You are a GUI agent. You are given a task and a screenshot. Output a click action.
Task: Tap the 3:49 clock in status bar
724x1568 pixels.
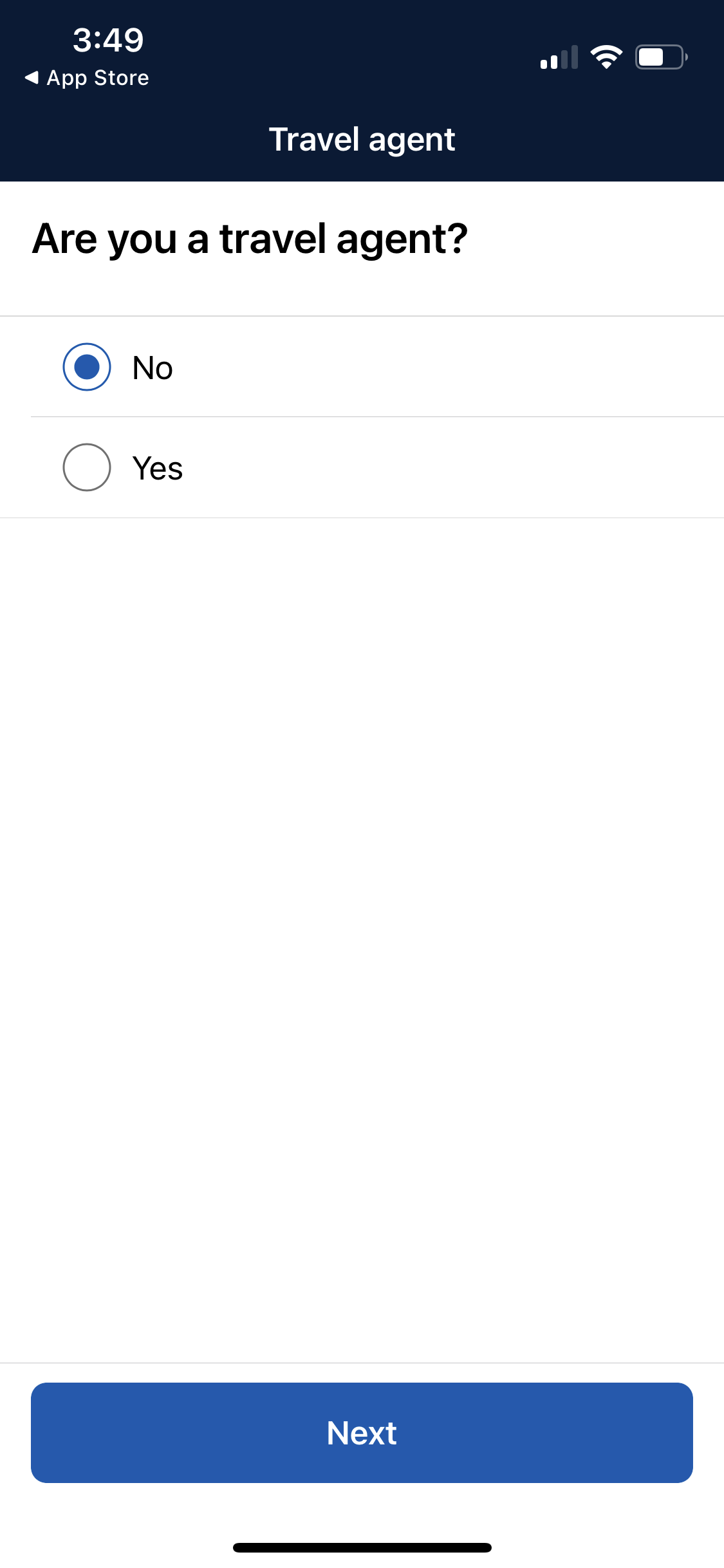[x=108, y=40]
